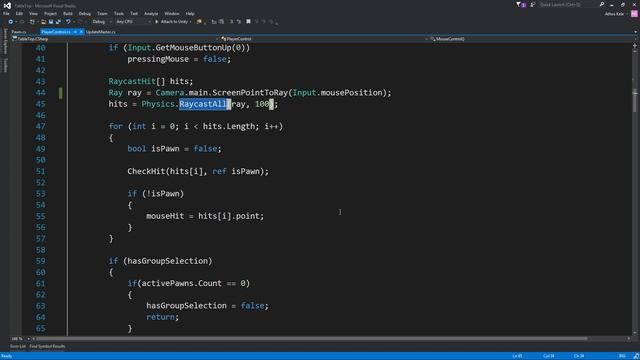Click the Save All toolbar icon
Screen dimensions: 640x360
coord(58,22)
